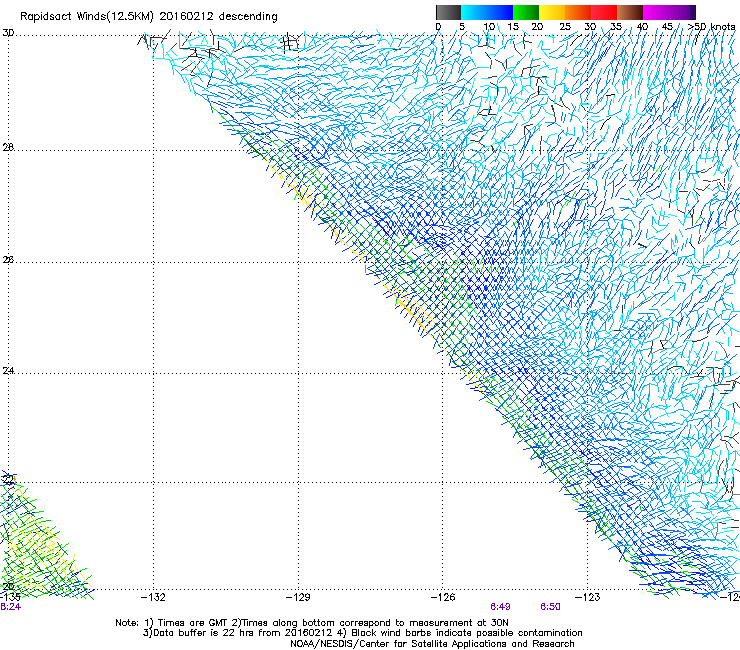Click the purple '6:24' time label
The height and width of the screenshot is (650, 740).
point(10,607)
